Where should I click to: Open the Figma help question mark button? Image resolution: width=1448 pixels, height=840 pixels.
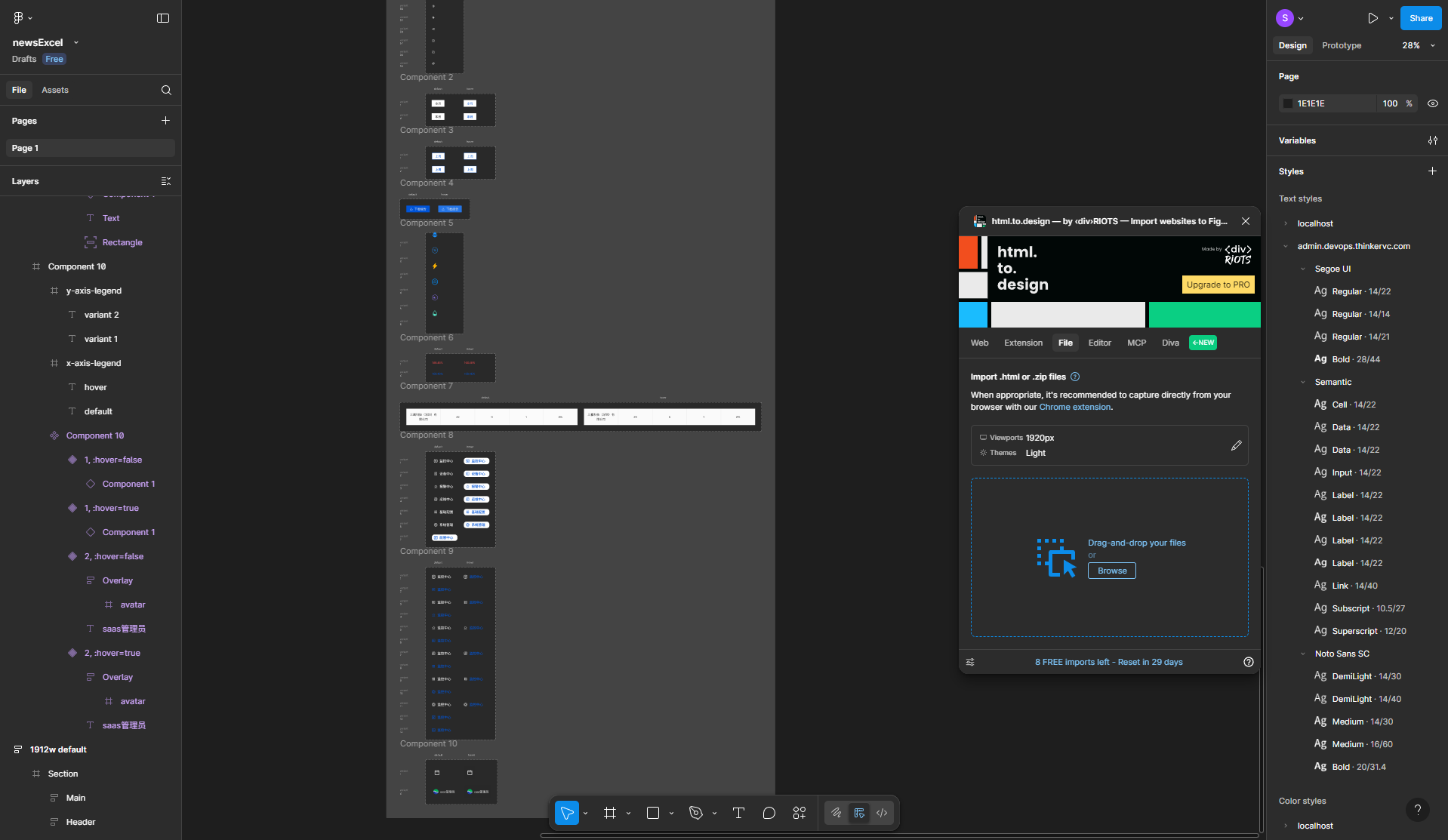tap(1418, 810)
